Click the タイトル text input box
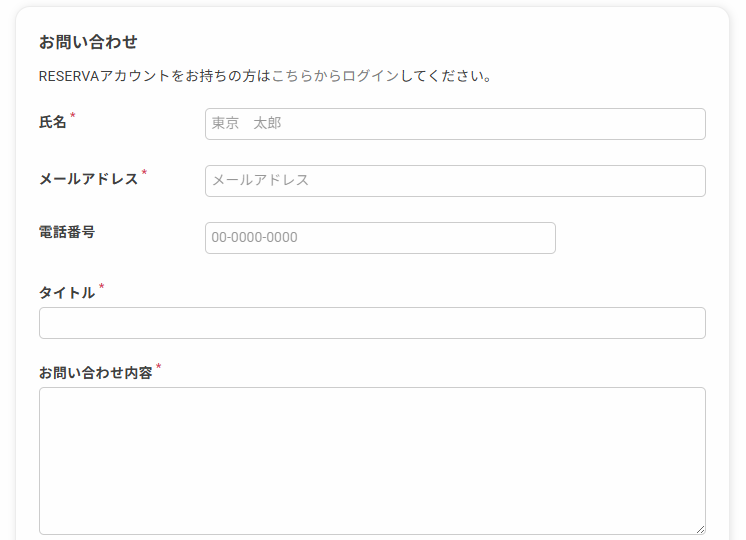 pos(372,323)
